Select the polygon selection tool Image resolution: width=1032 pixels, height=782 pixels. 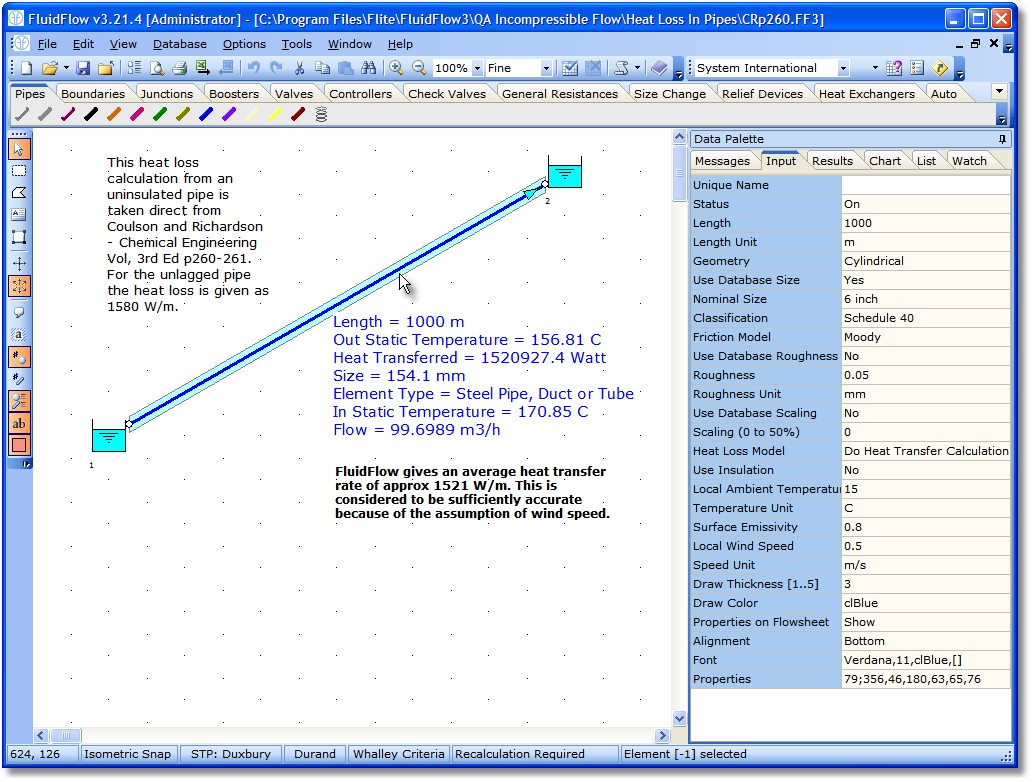(x=19, y=193)
